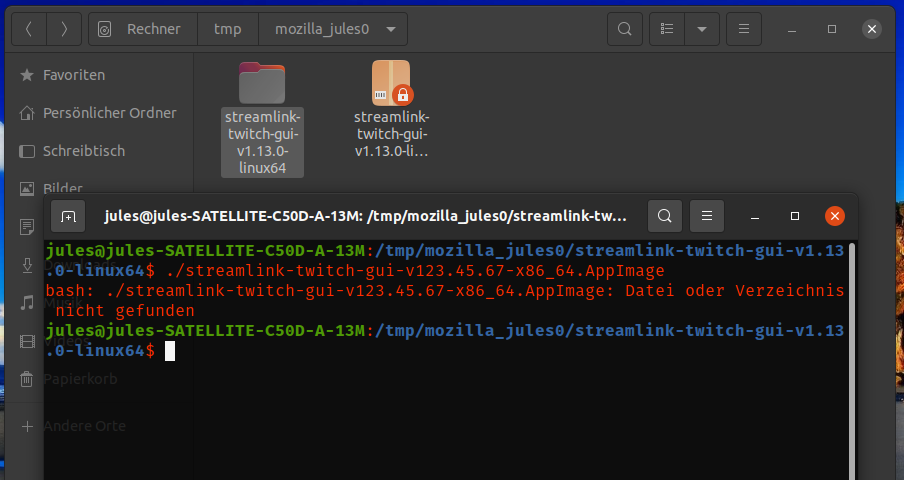Click the ./streamlink-twitch-gui-v123.45.67 command text

(415, 271)
